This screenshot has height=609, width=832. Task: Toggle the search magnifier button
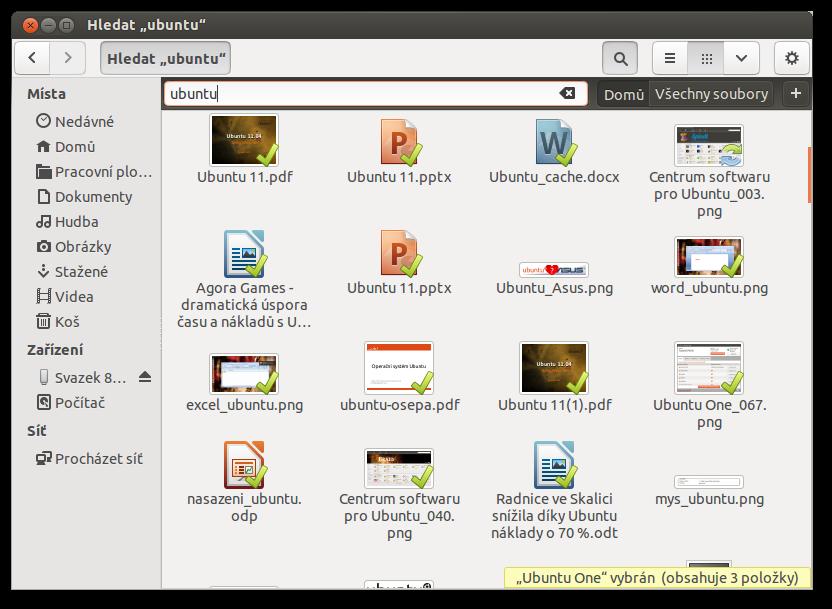tap(620, 58)
